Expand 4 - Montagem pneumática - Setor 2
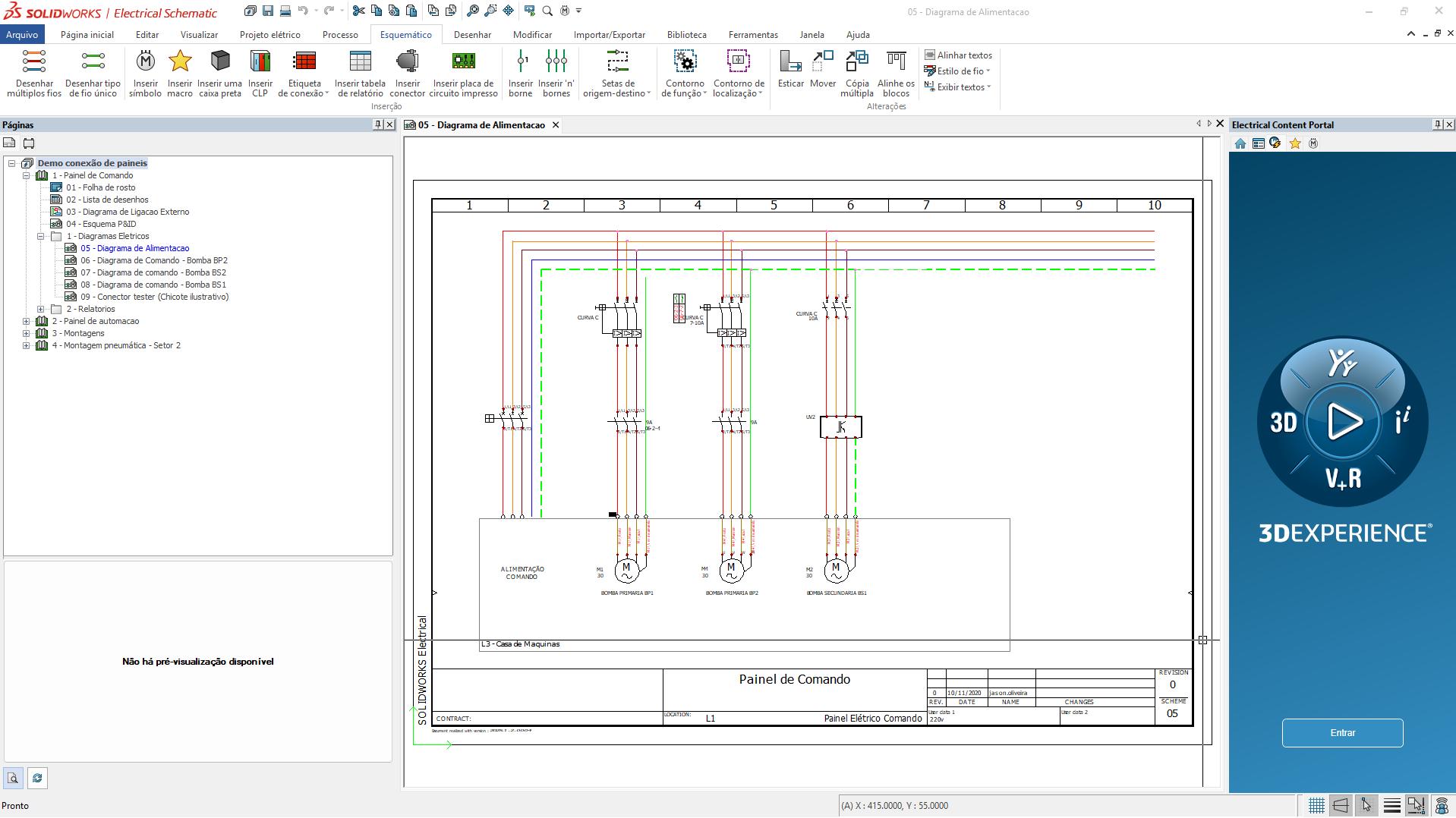The image size is (1456, 818). coord(27,345)
